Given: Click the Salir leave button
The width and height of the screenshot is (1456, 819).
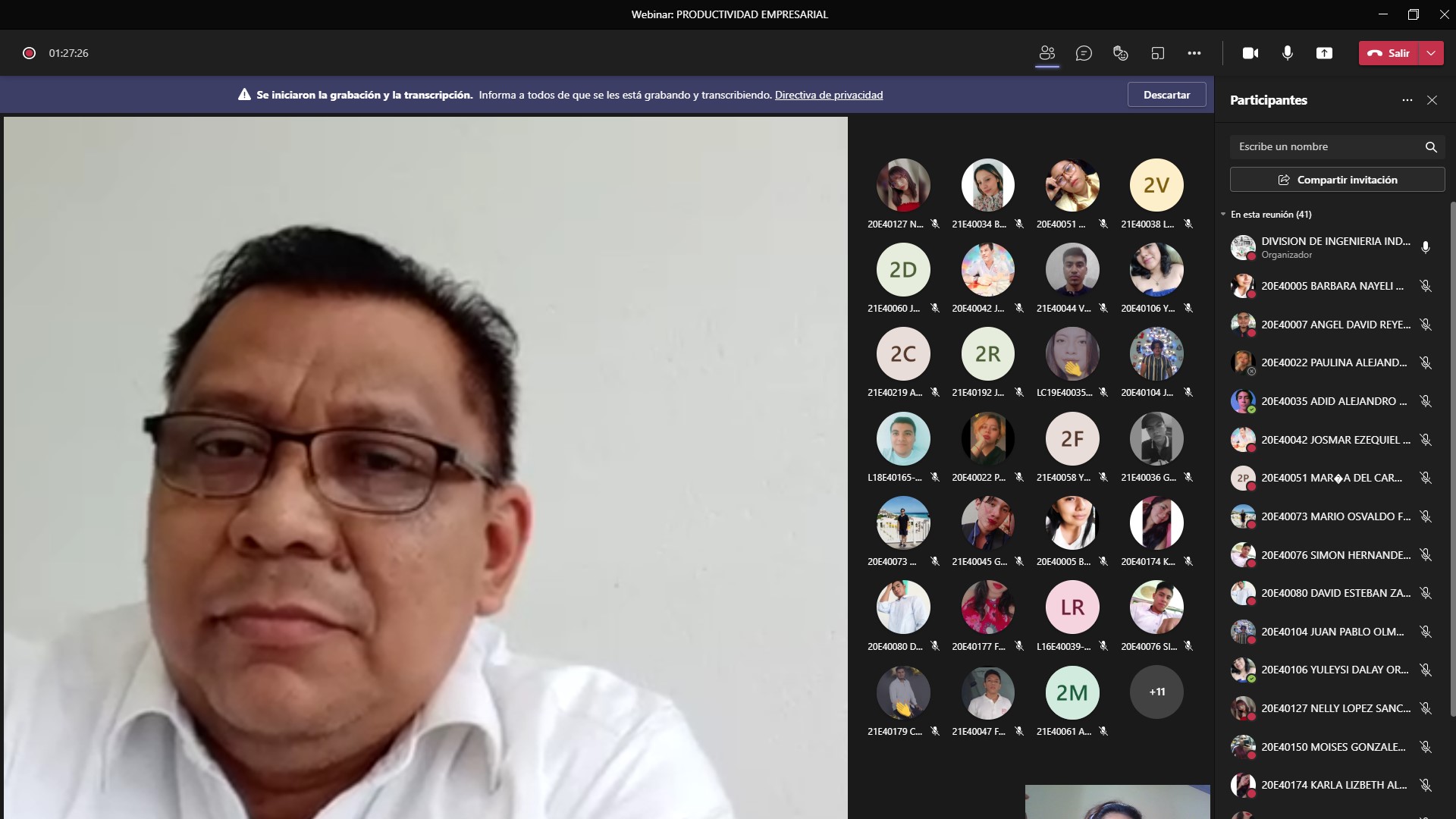Looking at the screenshot, I should [1389, 53].
